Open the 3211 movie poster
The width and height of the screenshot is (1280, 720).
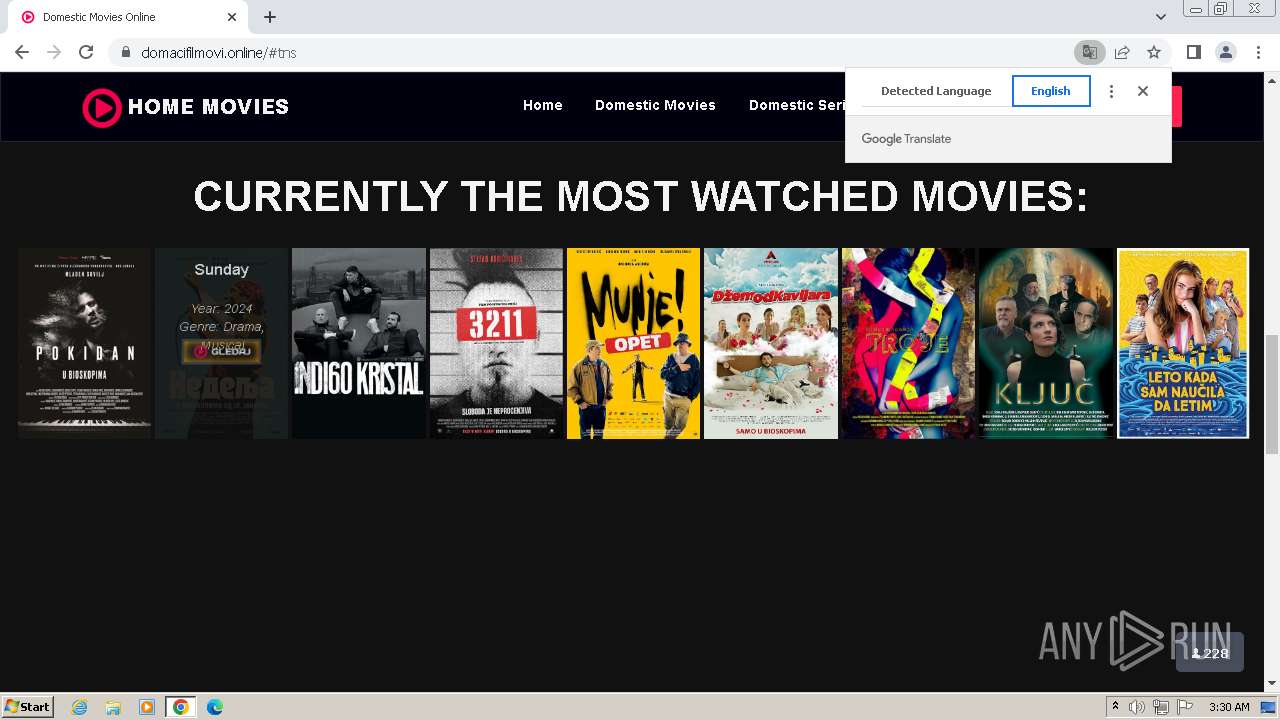pyautogui.click(x=496, y=343)
